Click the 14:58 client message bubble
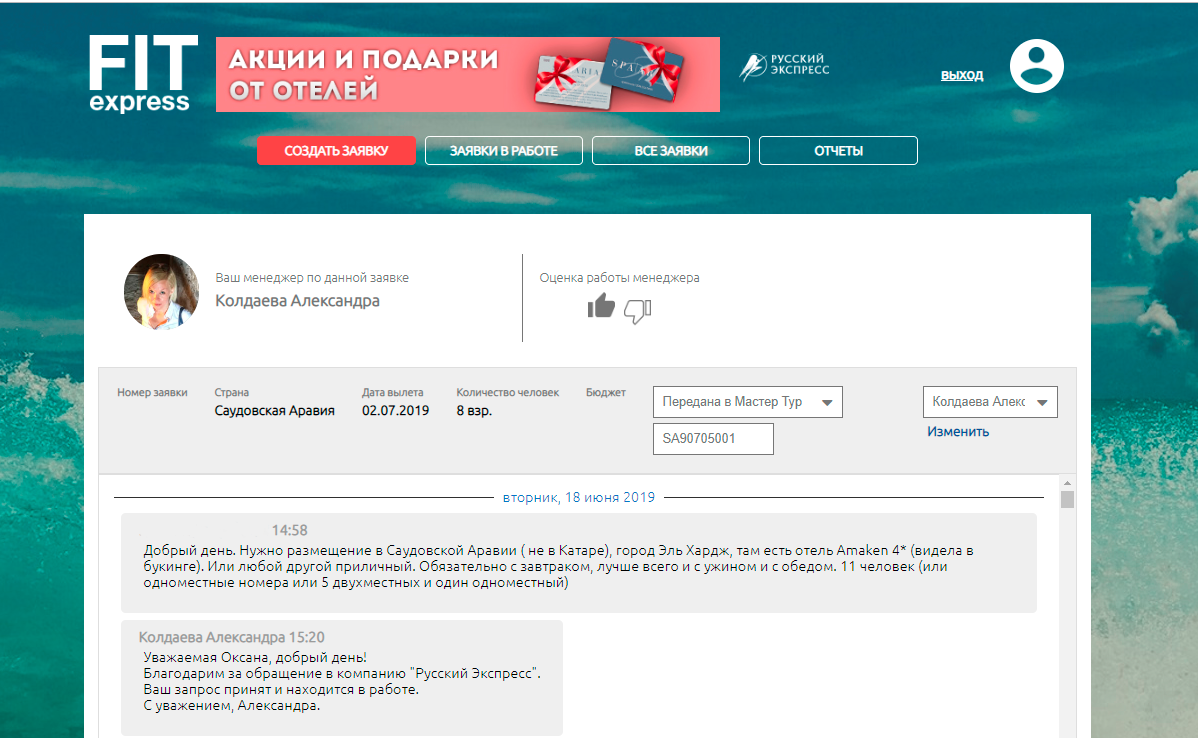Screen dimensions: 1198x738 pyautogui.click(x=578, y=565)
